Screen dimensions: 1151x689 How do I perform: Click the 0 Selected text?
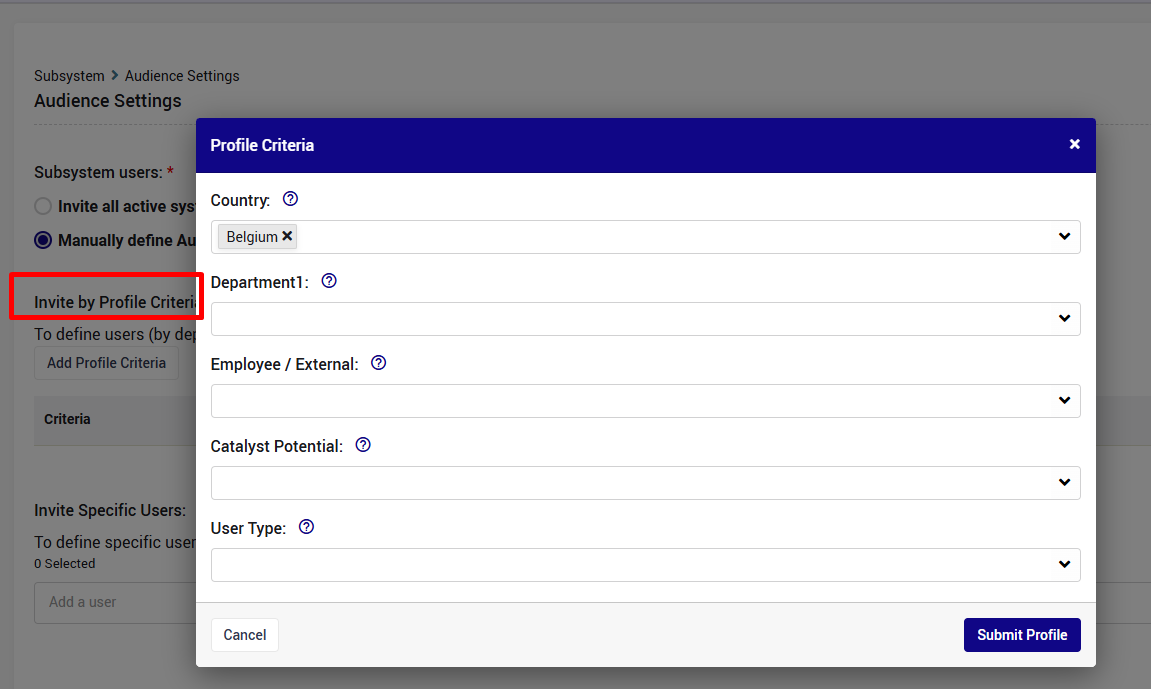coord(65,564)
